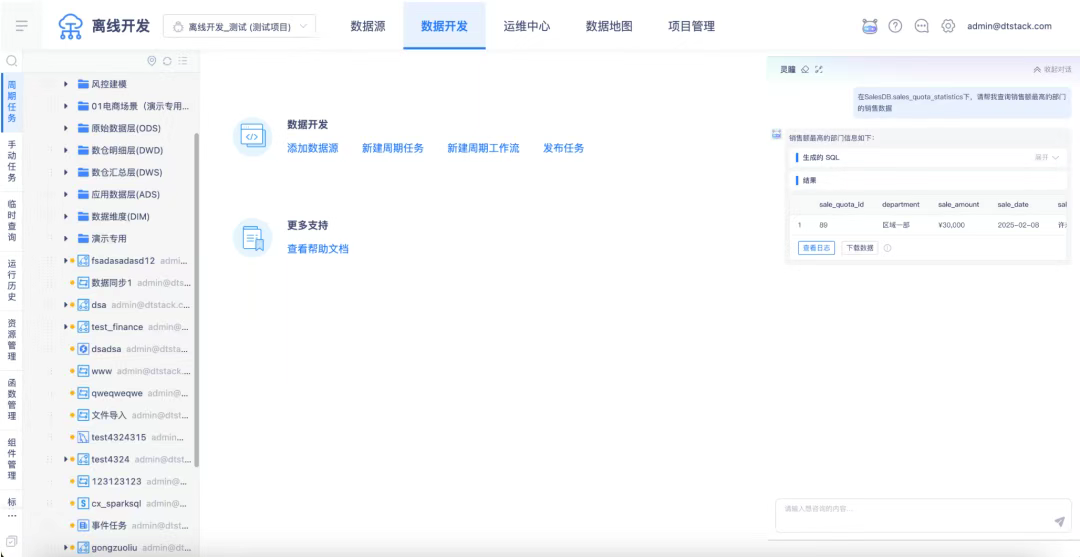Image resolution: width=1080 pixels, height=557 pixels.
Task: Open the message chat bubble icon
Action: click(x=922, y=26)
